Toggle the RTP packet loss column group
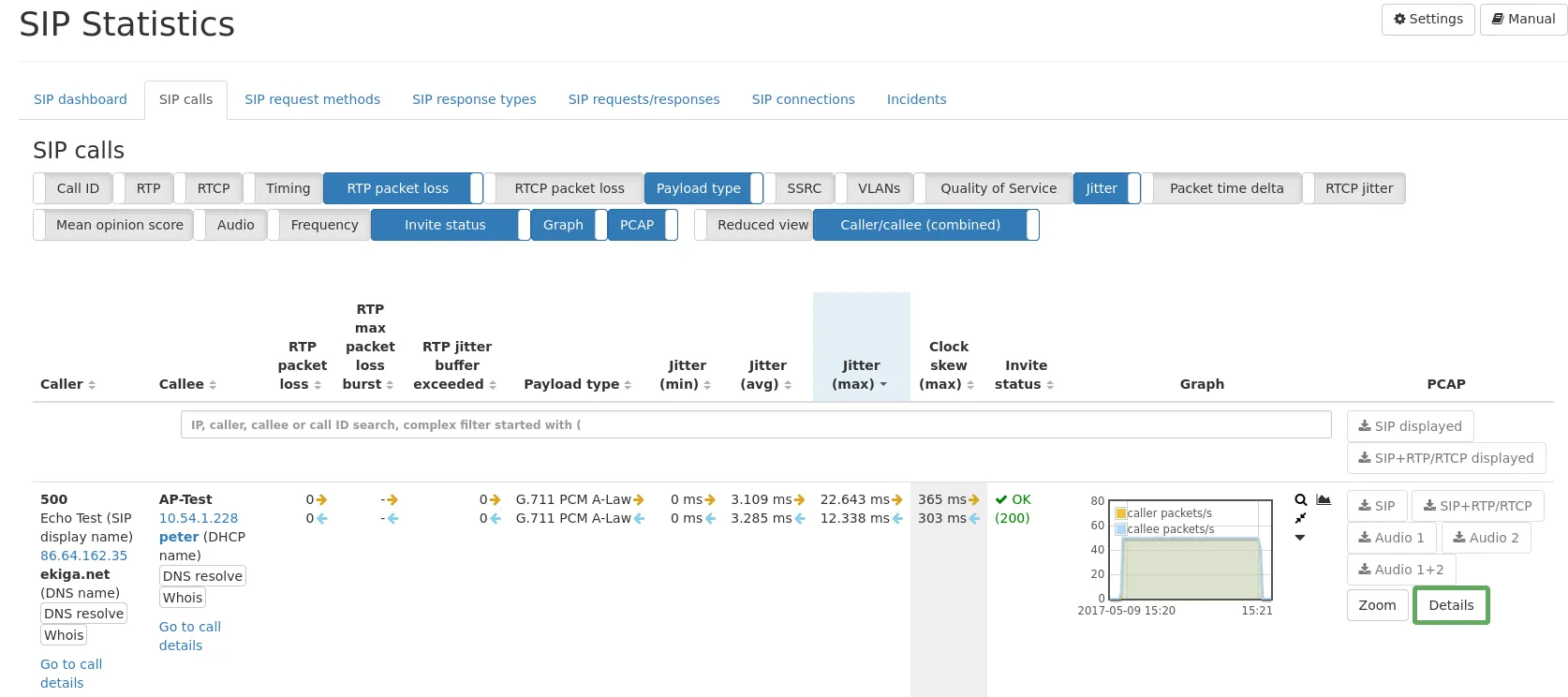The width and height of the screenshot is (1568, 697). coord(397,188)
